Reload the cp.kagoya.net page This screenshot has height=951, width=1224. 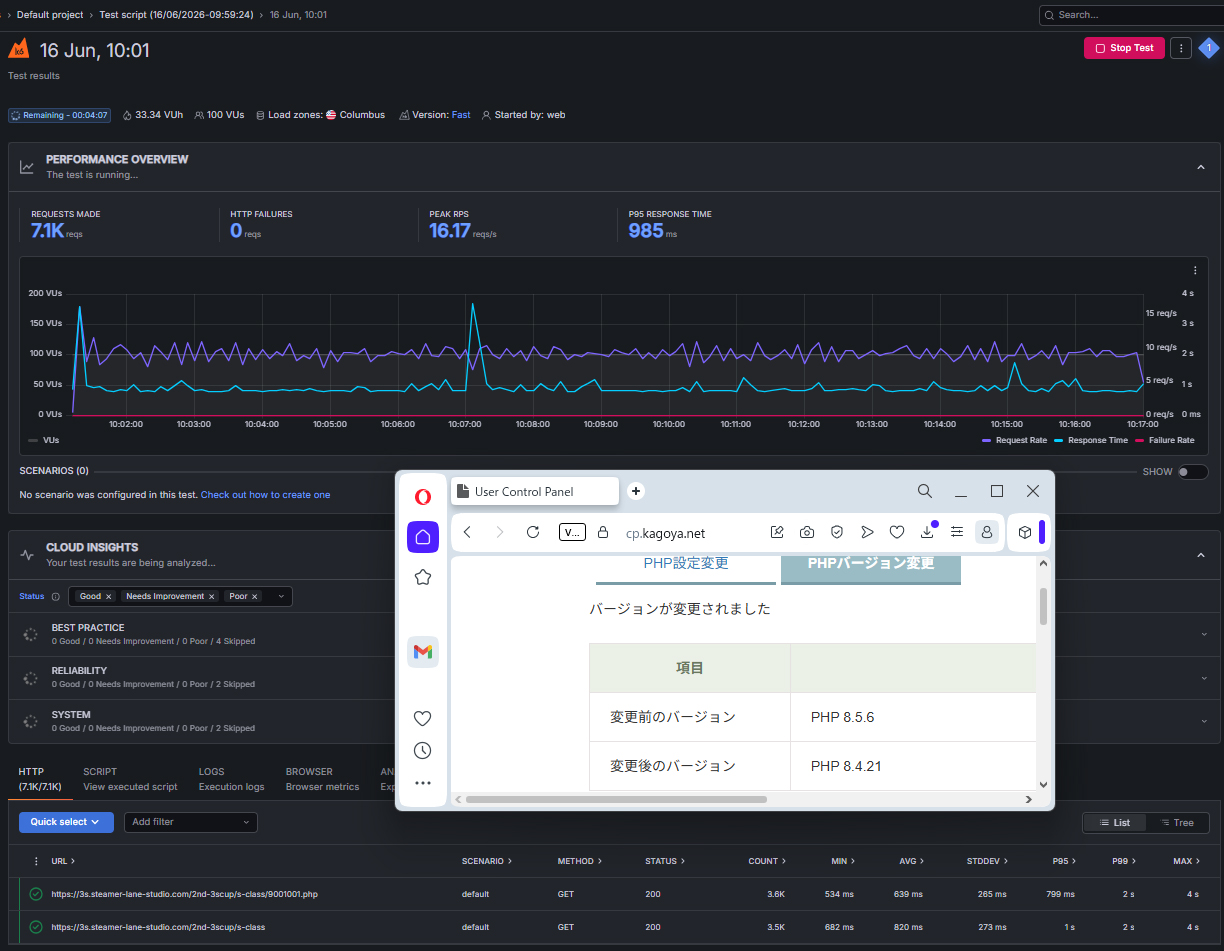point(533,532)
